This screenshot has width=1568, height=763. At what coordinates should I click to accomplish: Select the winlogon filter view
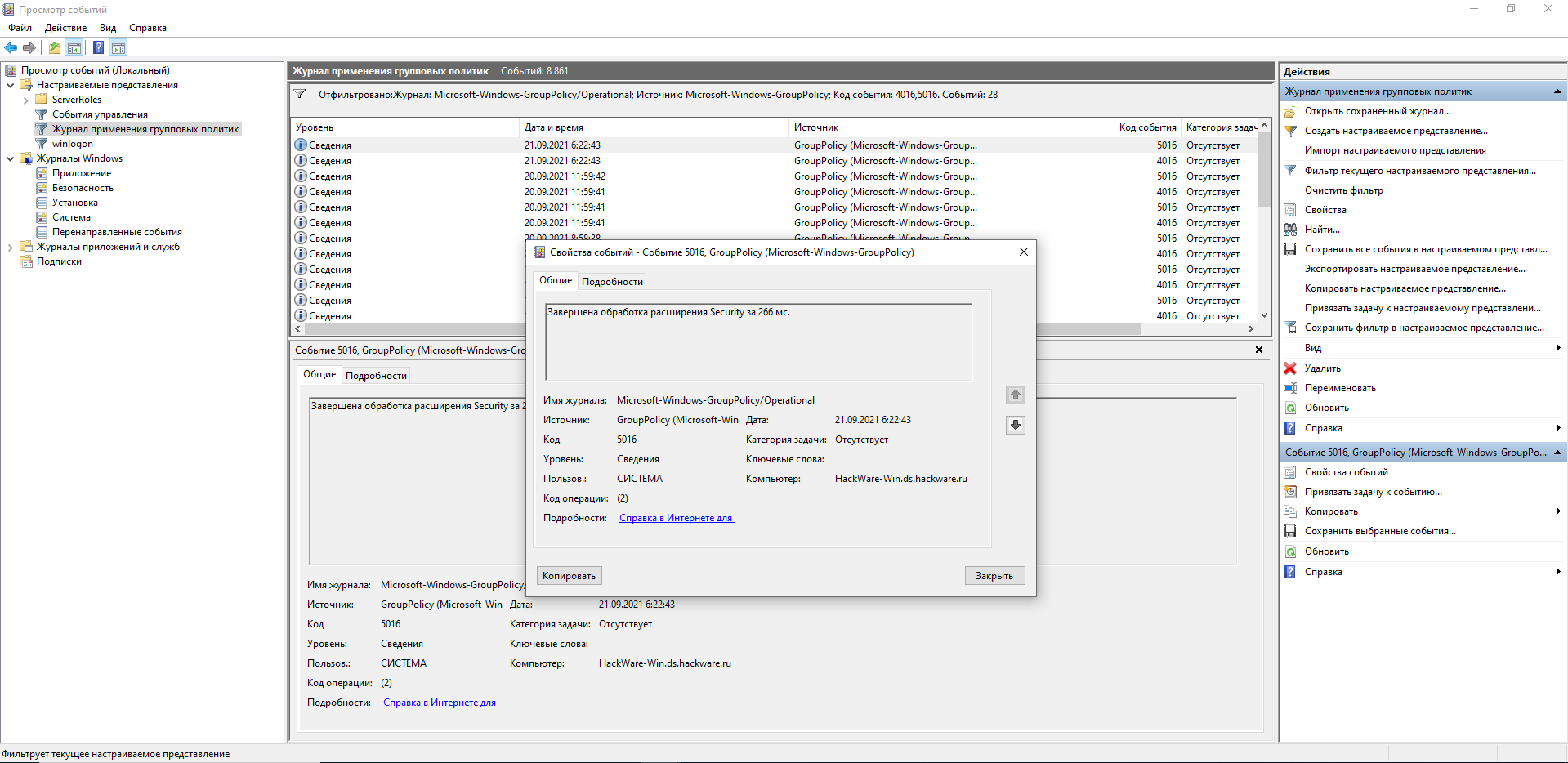pos(72,144)
